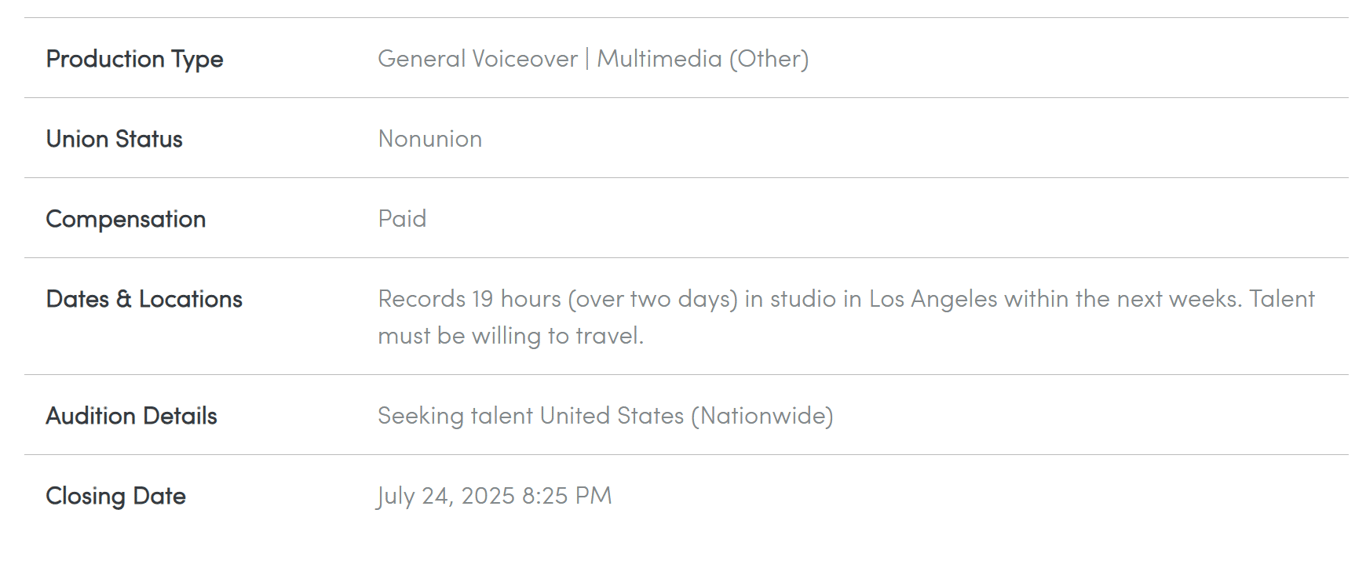The height and width of the screenshot is (579, 1366).
Task: Click the word studio in Dates & Locations
Action: pos(802,299)
